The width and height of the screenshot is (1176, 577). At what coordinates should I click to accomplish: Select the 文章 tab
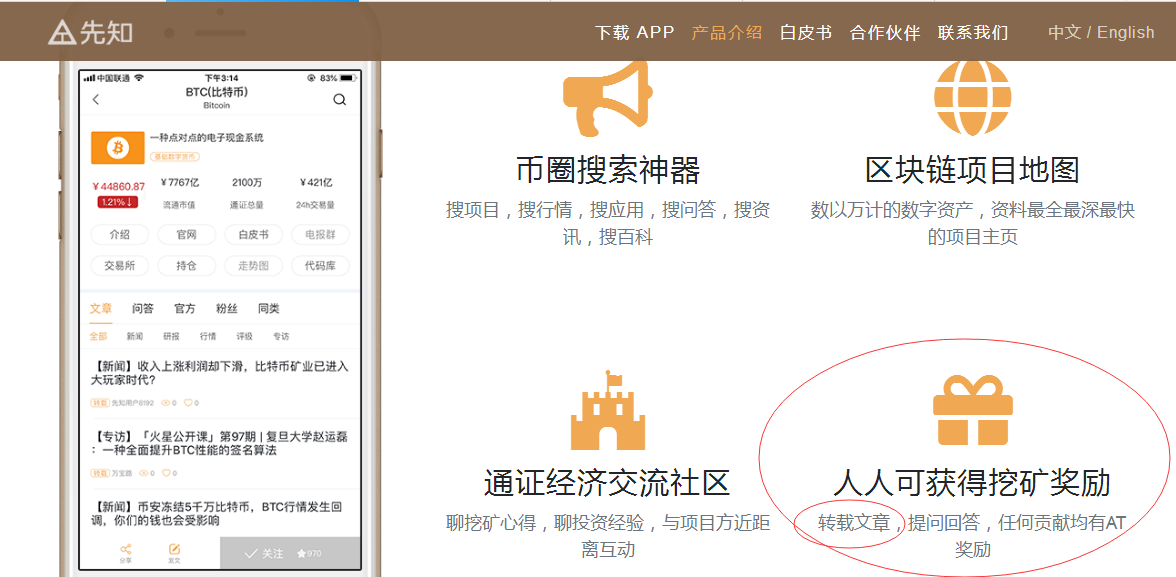pos(100,308)
